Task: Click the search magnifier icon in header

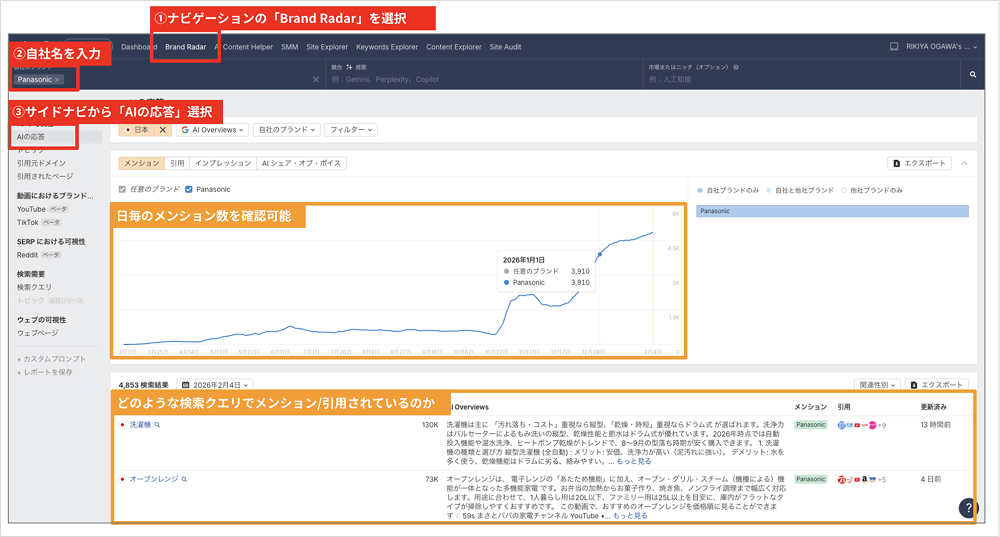Action: (x=972, y=75)
